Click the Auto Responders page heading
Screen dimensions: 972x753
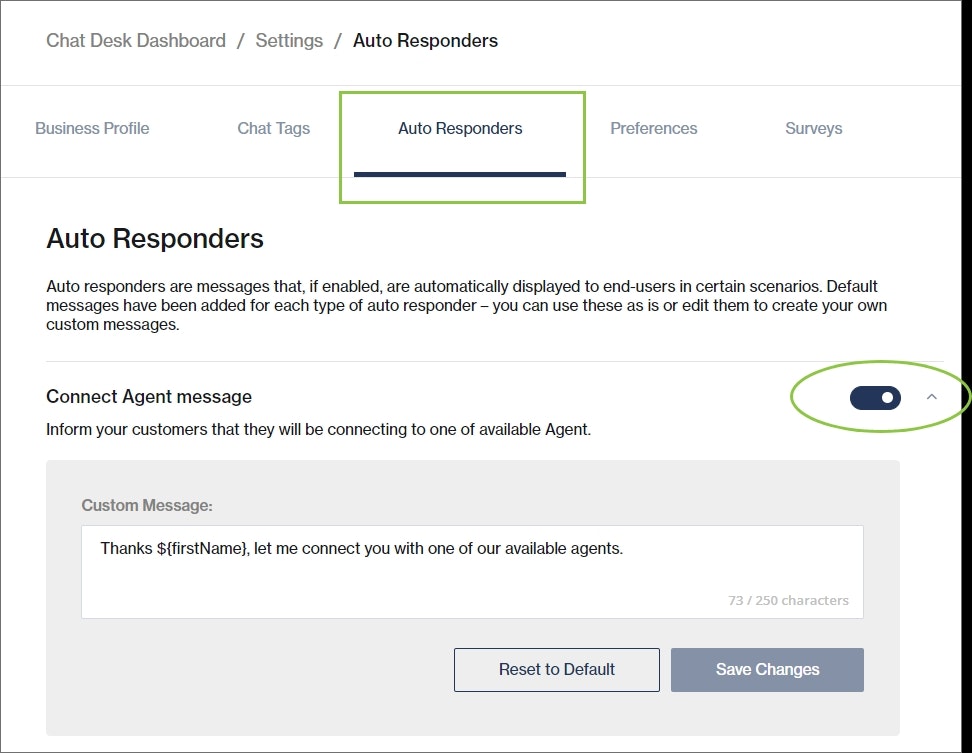pyautogui.click(x=155, y=239)
